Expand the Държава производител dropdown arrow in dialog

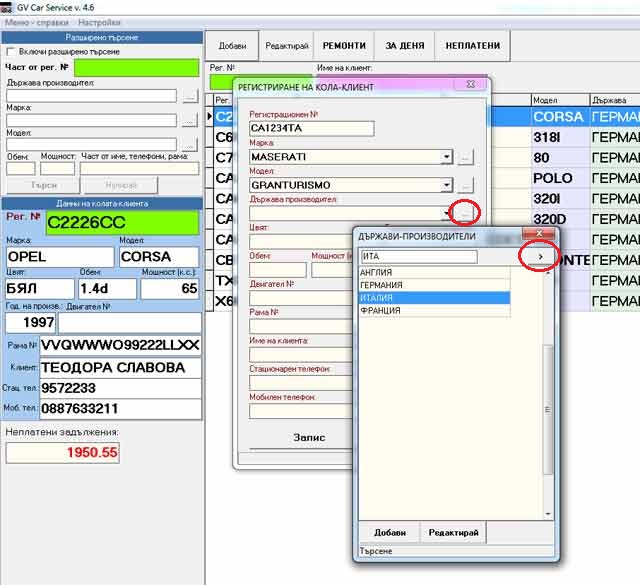coord(446,213)
